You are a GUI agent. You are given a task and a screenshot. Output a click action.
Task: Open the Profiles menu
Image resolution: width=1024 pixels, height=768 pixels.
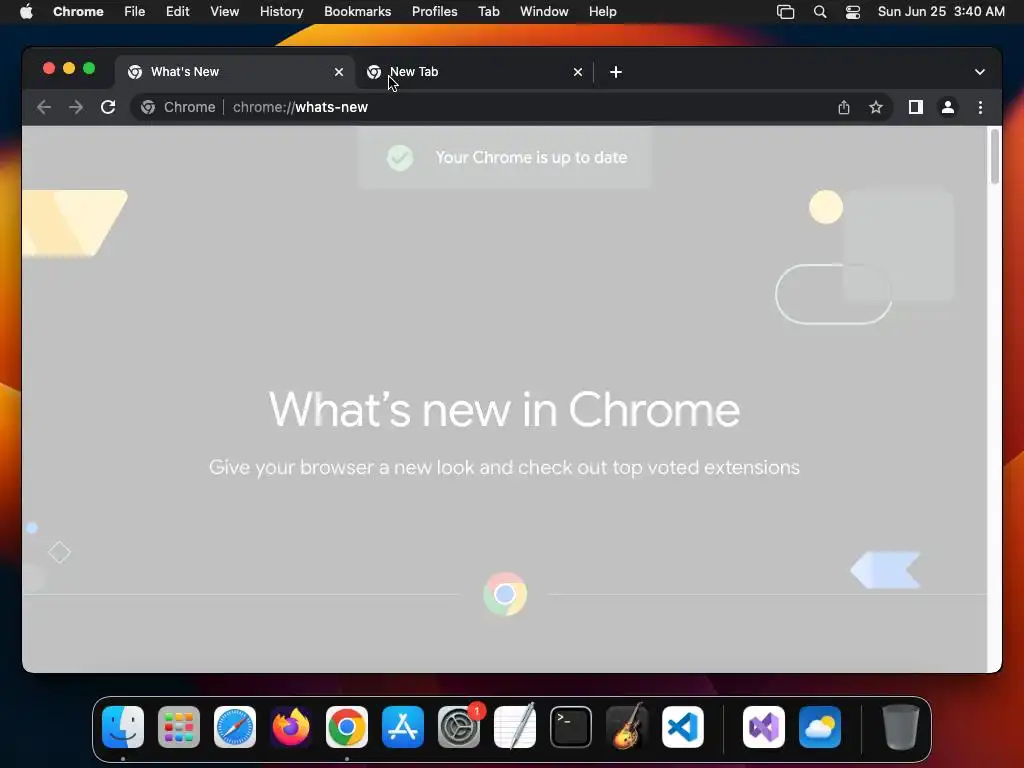click(434, 12)
